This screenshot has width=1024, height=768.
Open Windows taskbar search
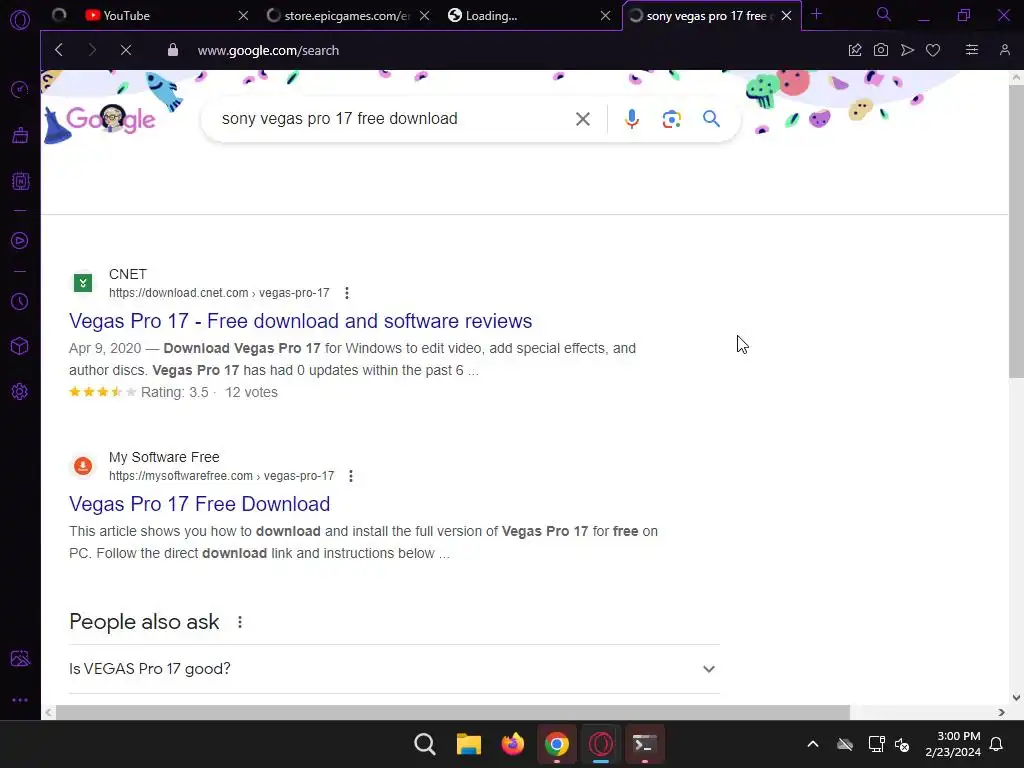(x=424, y=744)
